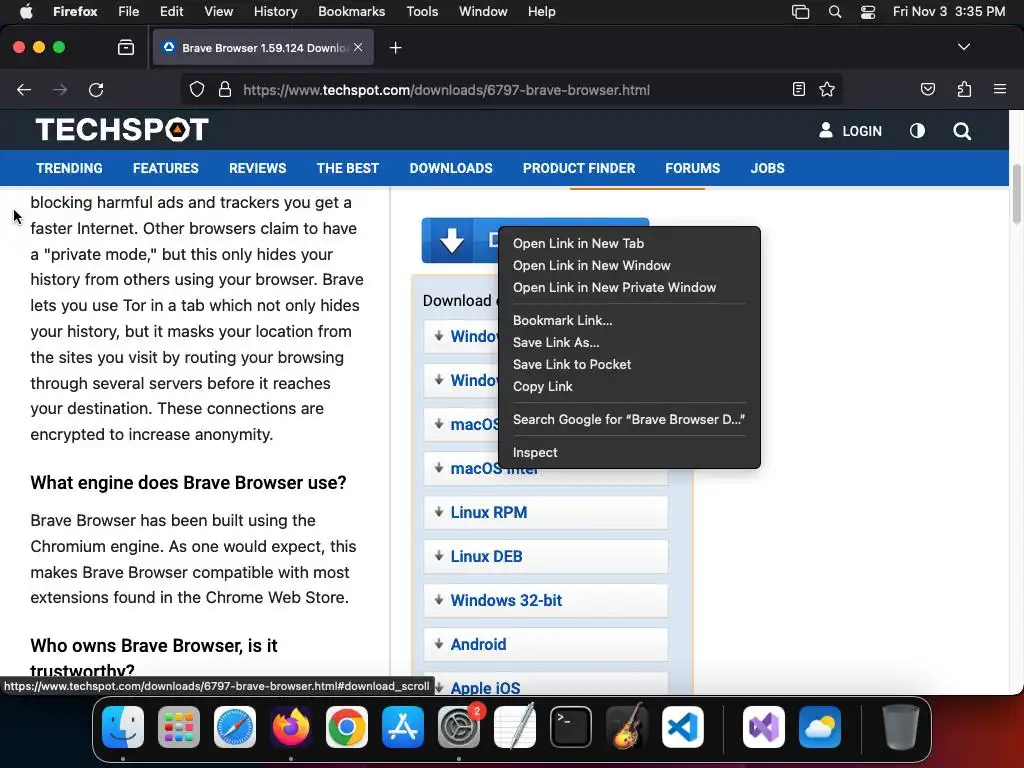This screenshot has height=768, width=1024.
Task: Go to REVIEWS section
Action: [x=257, y=168]
